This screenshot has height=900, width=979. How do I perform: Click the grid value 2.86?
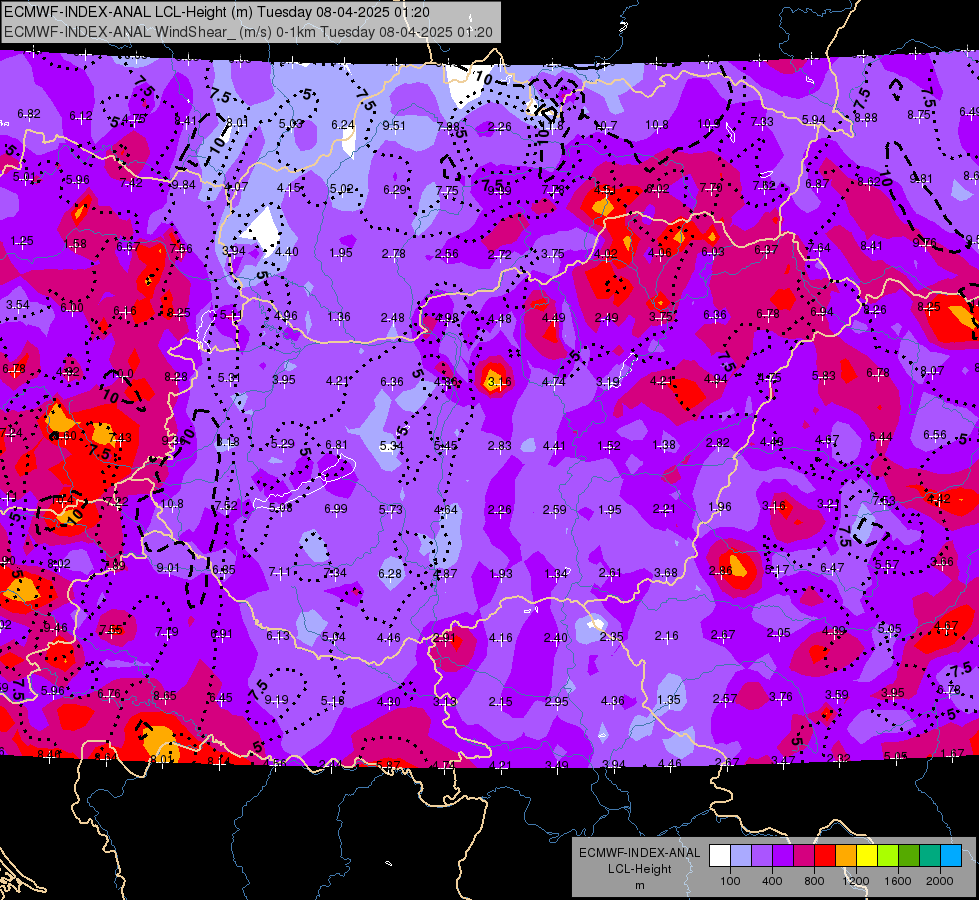pos(721,570)
